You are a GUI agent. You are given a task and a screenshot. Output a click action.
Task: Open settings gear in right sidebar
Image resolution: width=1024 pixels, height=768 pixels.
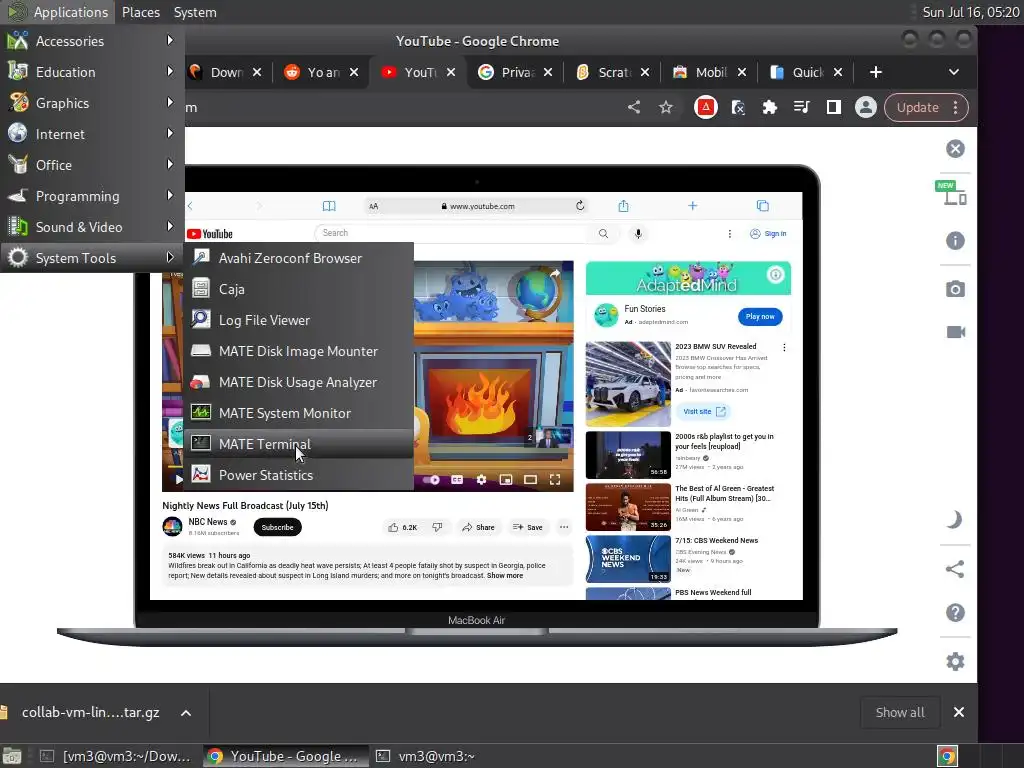pyautogui.click(x=955, y=662)
